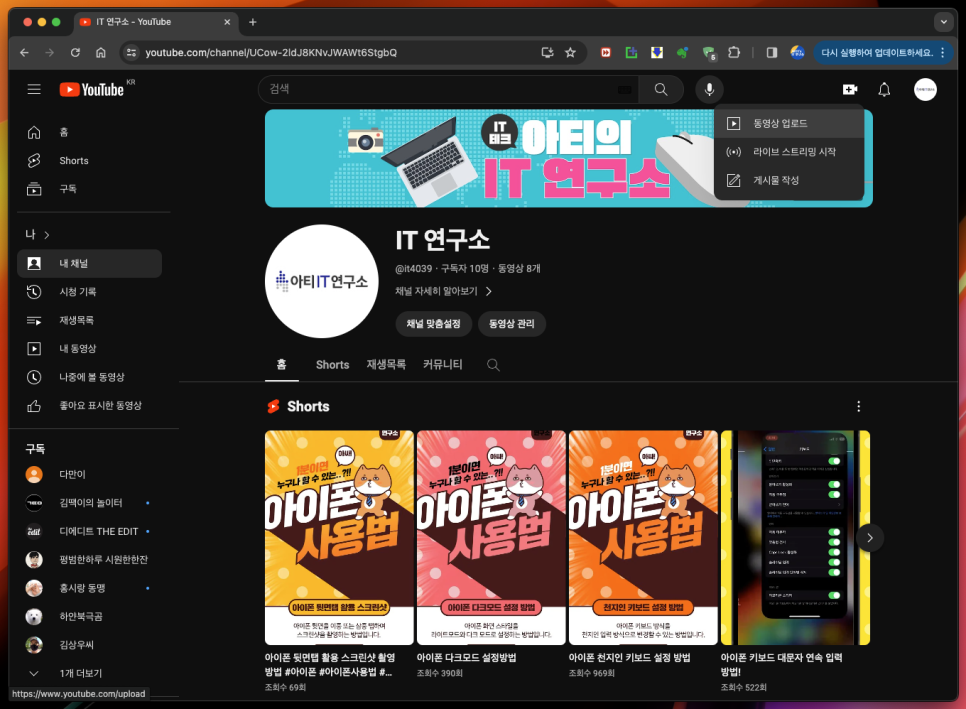Click the '동영상 관리' button
This screenshot has width=966, height=709.
[x=511, y=323]
